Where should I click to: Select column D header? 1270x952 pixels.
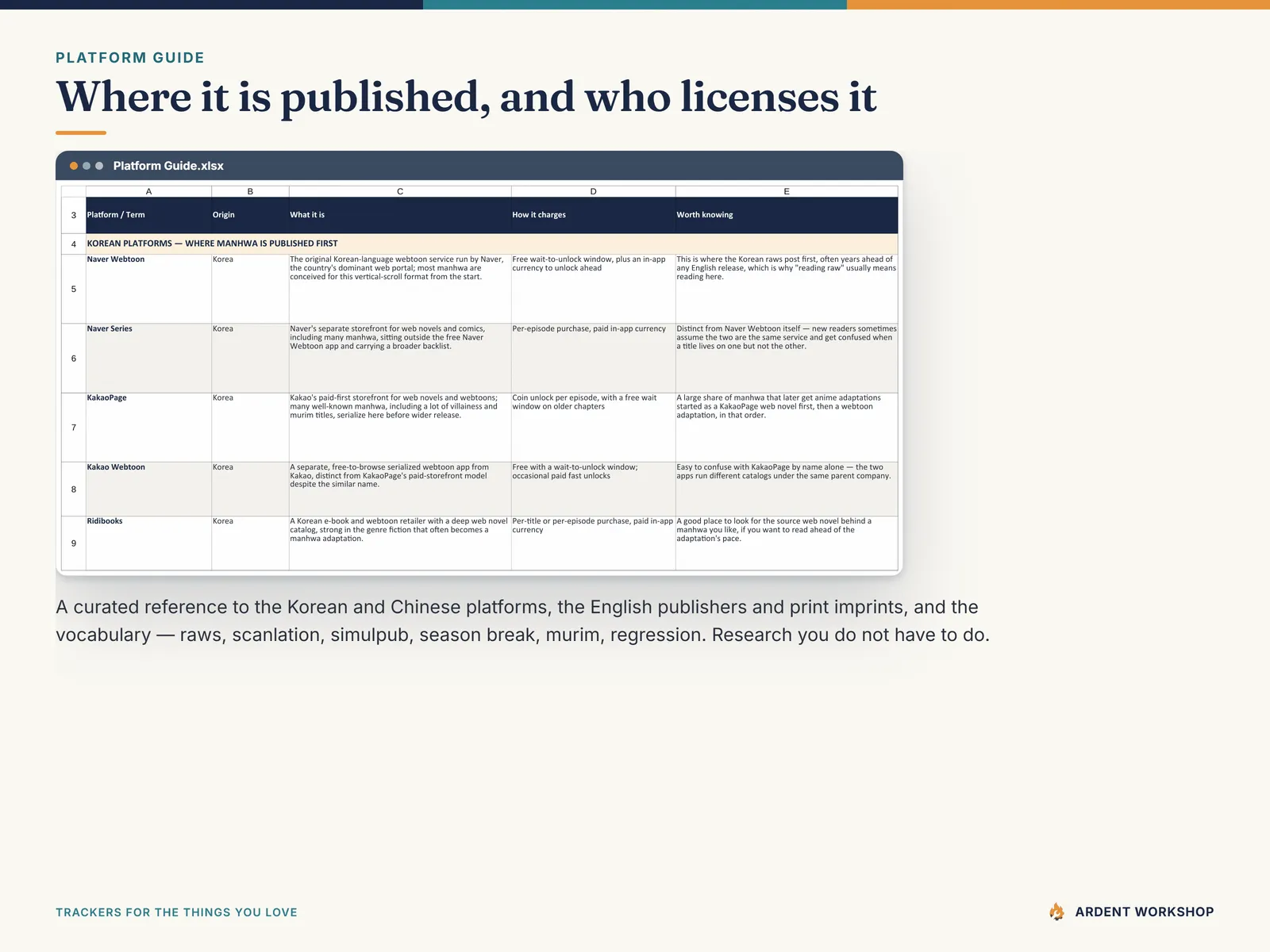pos(593,191)
